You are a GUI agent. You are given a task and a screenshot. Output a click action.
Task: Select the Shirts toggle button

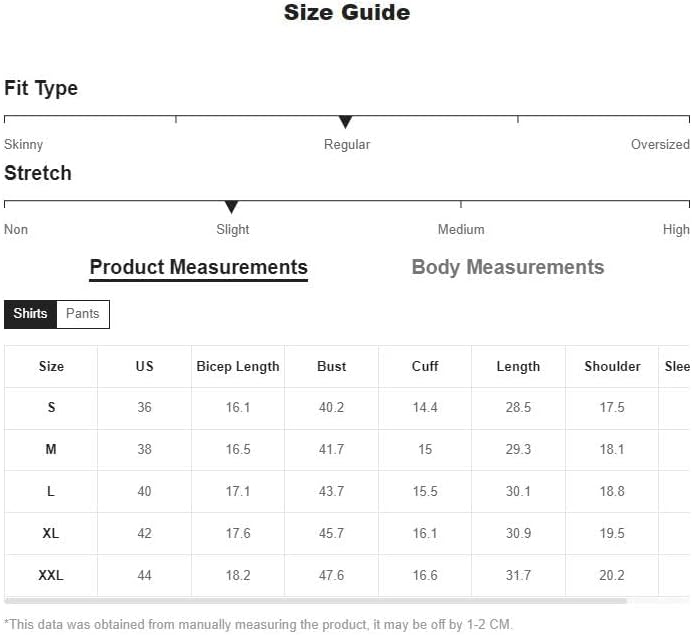(x=30, y=314)
